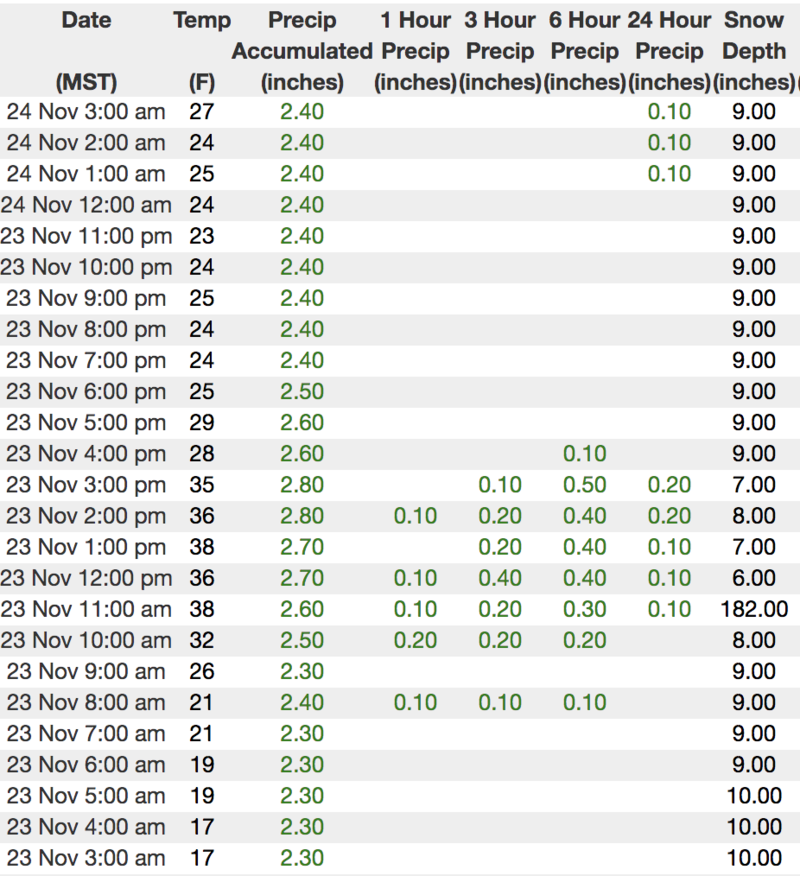Select the Precip Accumulated column header

(301, 50)
